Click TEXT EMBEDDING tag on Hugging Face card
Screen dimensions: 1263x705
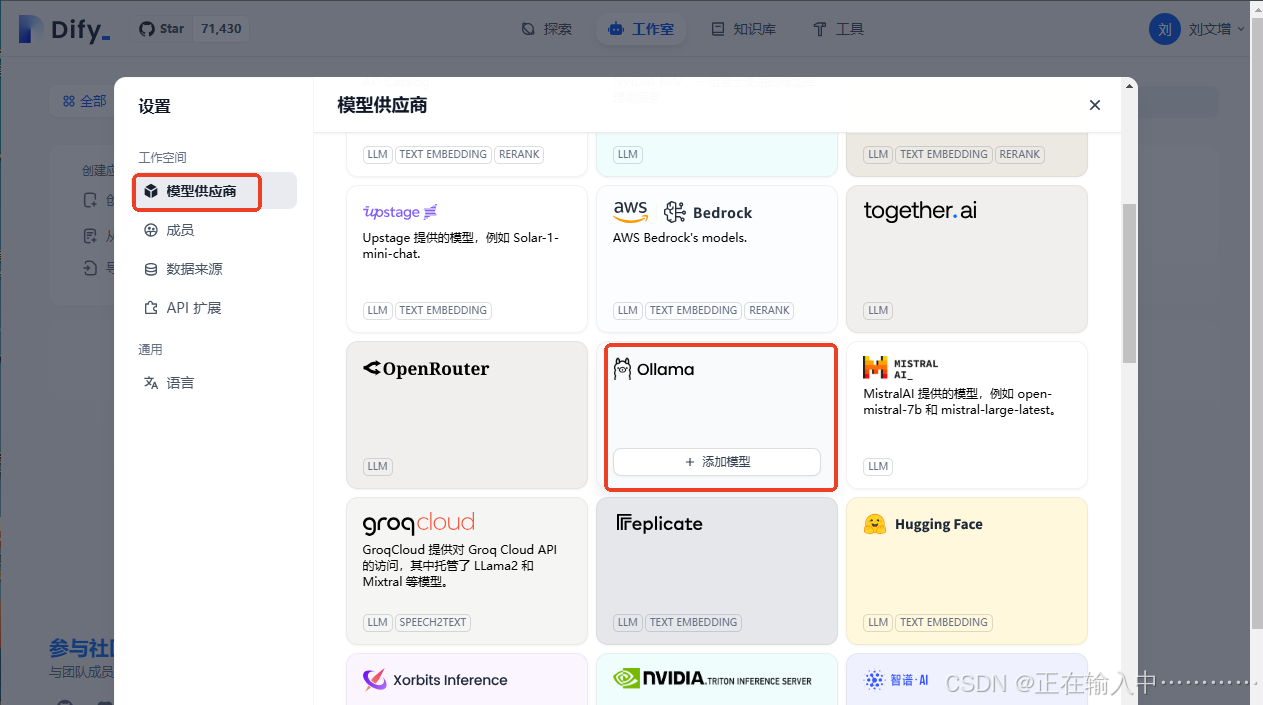pos(944,622)
